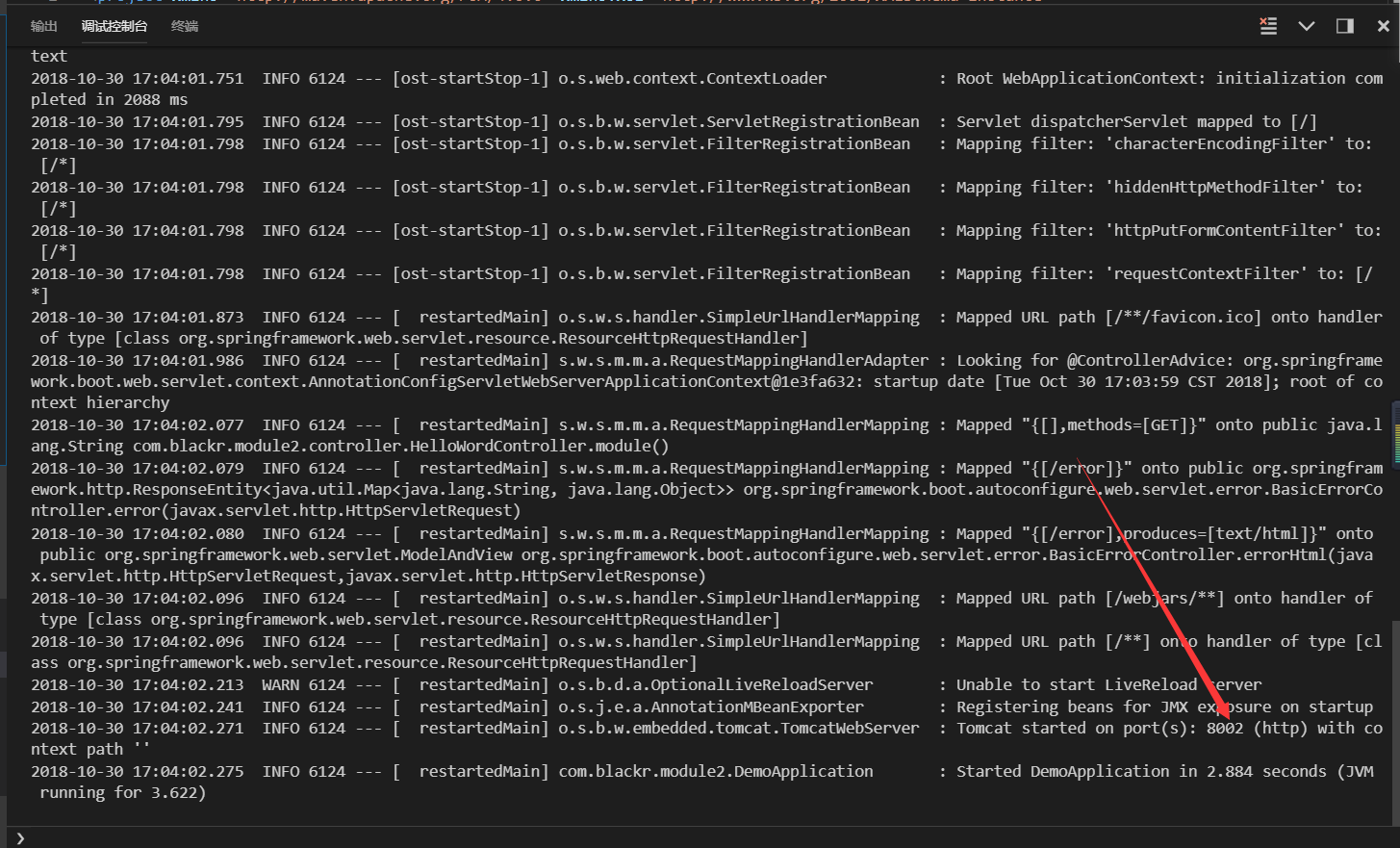1400x848 pixels.
Task: Clear the debug console output
Action: point(1268,26)
